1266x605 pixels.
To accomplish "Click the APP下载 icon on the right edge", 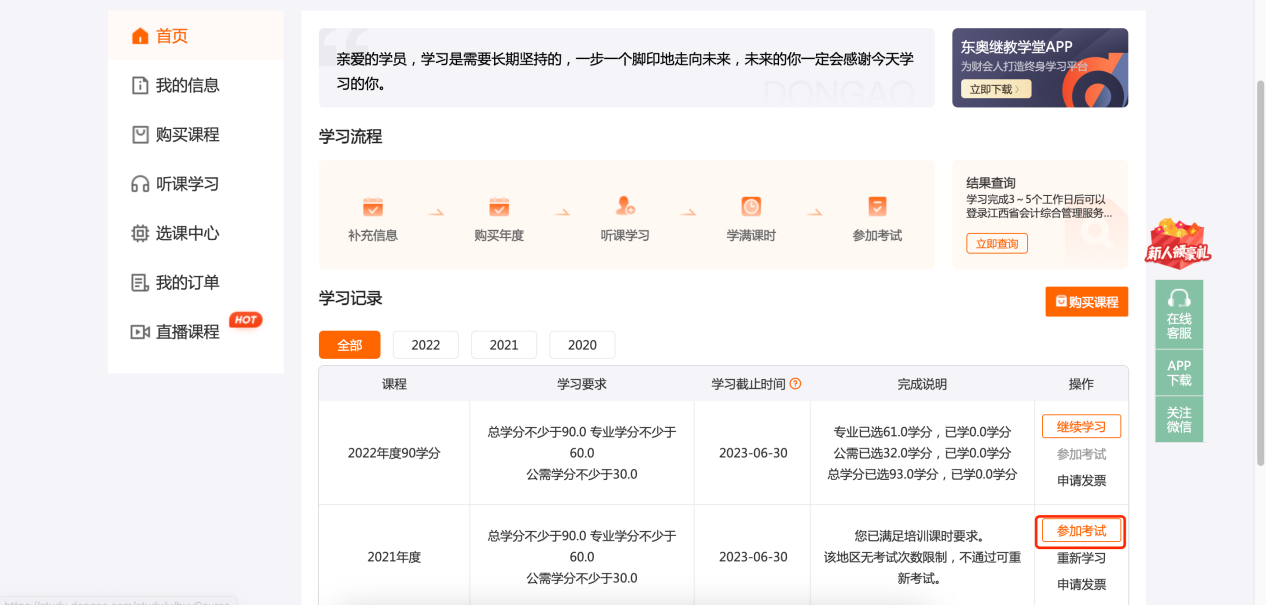I will pyautogui.click(x=1179, y=372).
